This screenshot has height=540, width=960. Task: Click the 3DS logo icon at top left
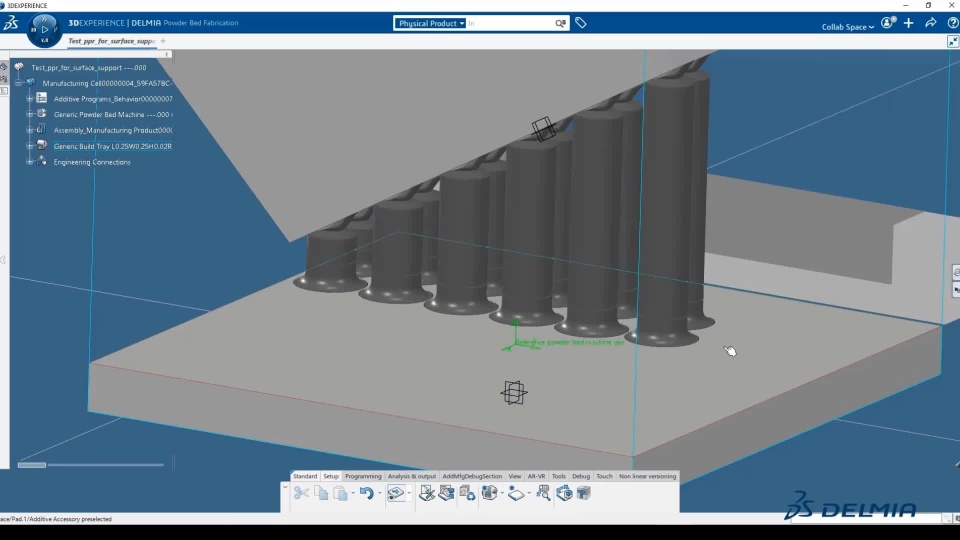[x=11, y=23]
